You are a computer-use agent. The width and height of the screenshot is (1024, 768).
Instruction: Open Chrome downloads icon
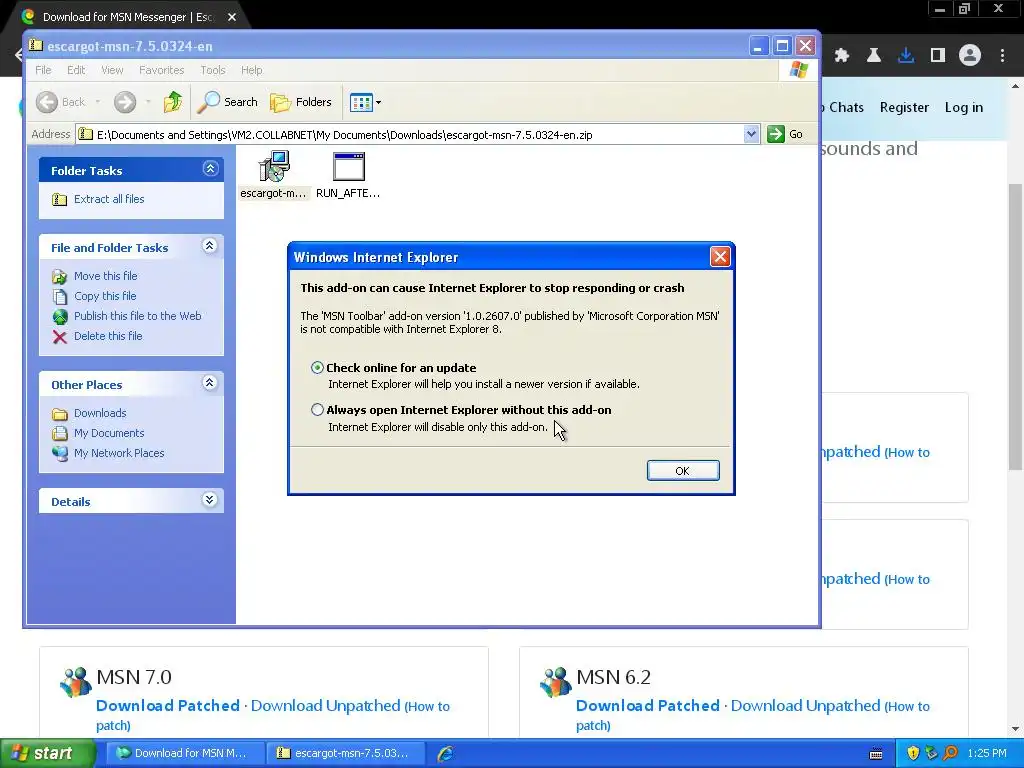click(x=906, y=56)
